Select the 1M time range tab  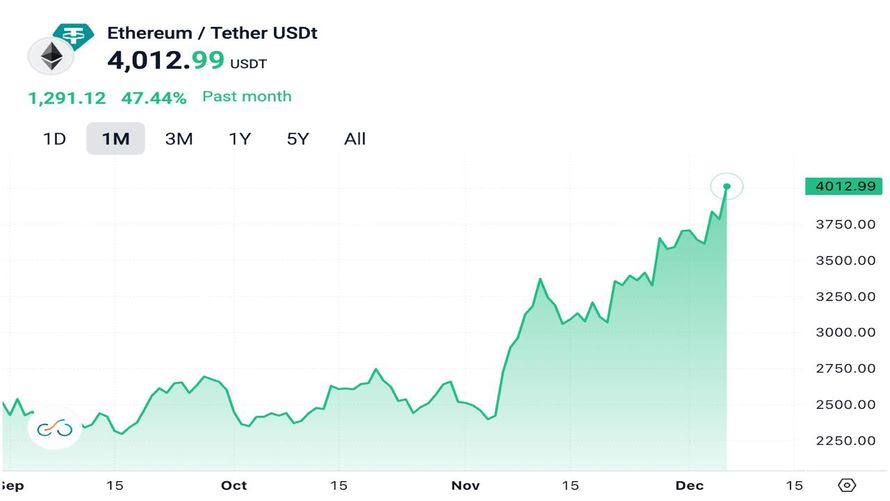(116, 139)
